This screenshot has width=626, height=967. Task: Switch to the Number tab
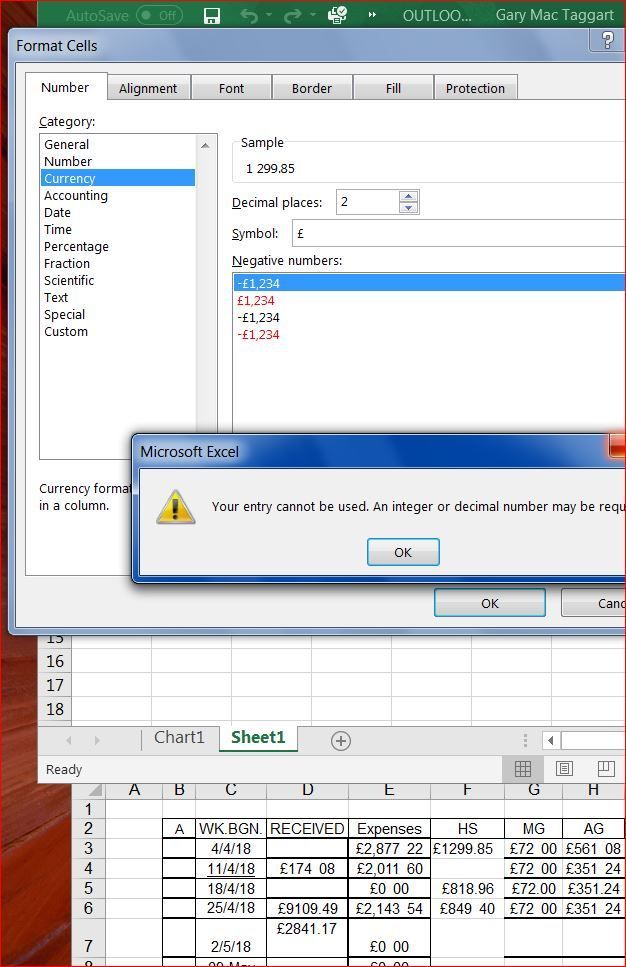65,88
